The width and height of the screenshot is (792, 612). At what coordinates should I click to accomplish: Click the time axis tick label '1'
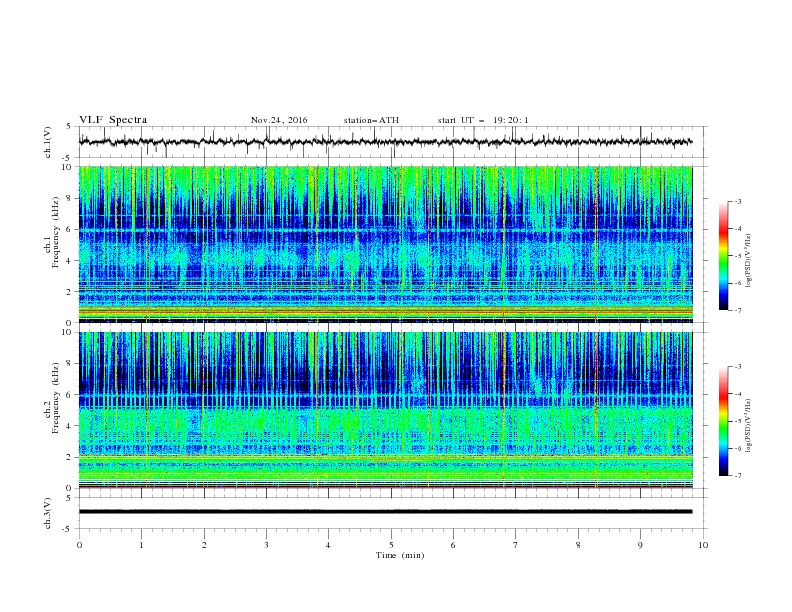pyautogui.click(x=141, y=545)
